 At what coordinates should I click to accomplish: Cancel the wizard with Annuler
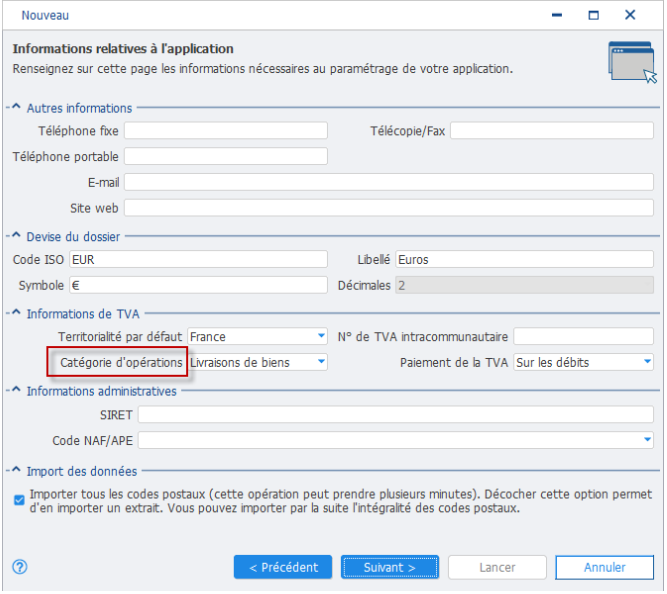[x=604, y=568]
